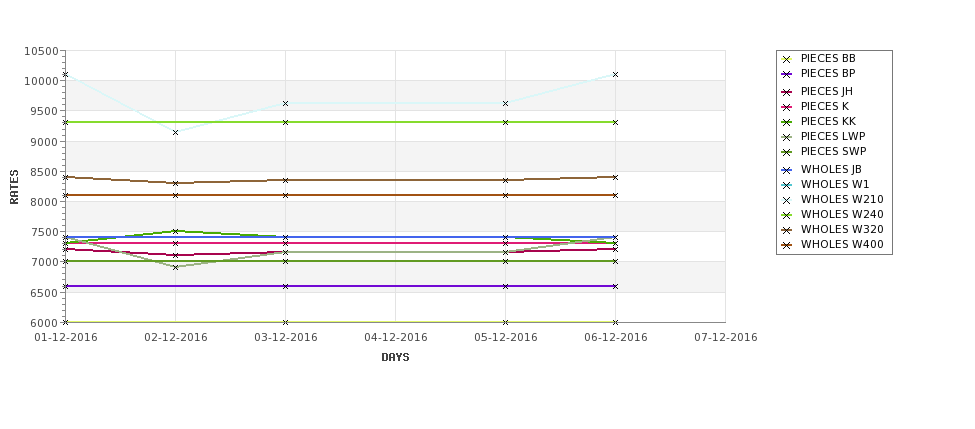Click the WHOLES W210 legend marker

coord(787,201)
